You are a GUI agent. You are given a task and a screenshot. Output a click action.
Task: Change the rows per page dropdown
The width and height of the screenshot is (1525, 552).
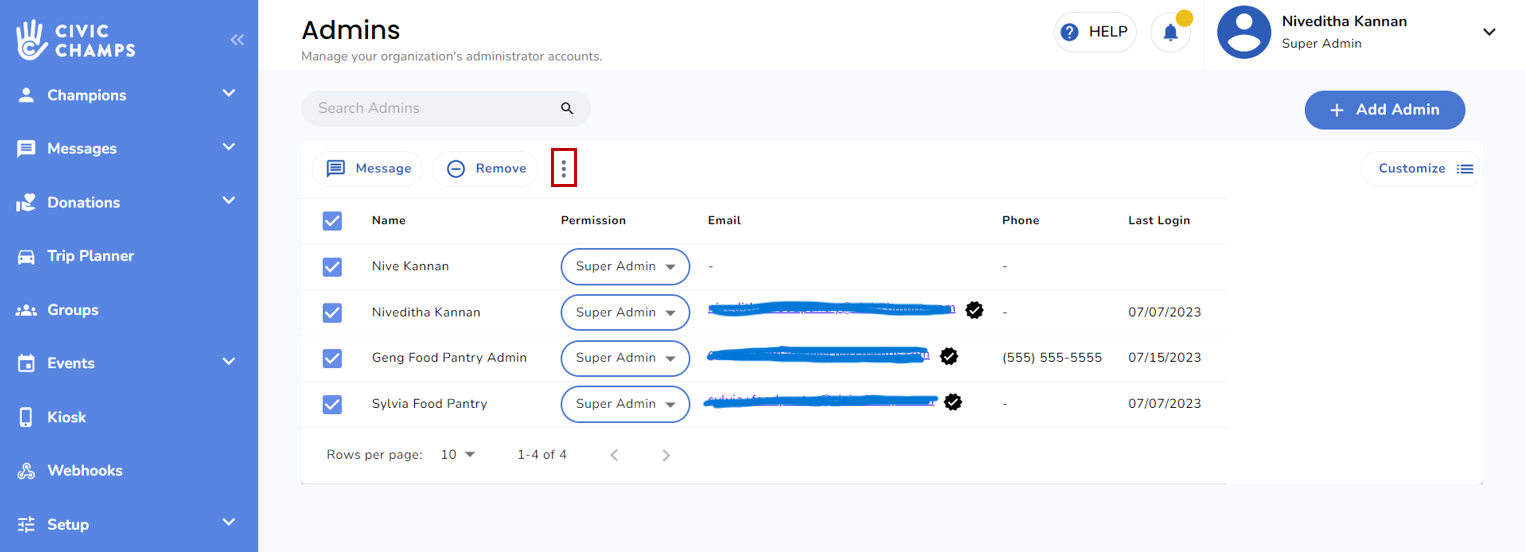458,455
